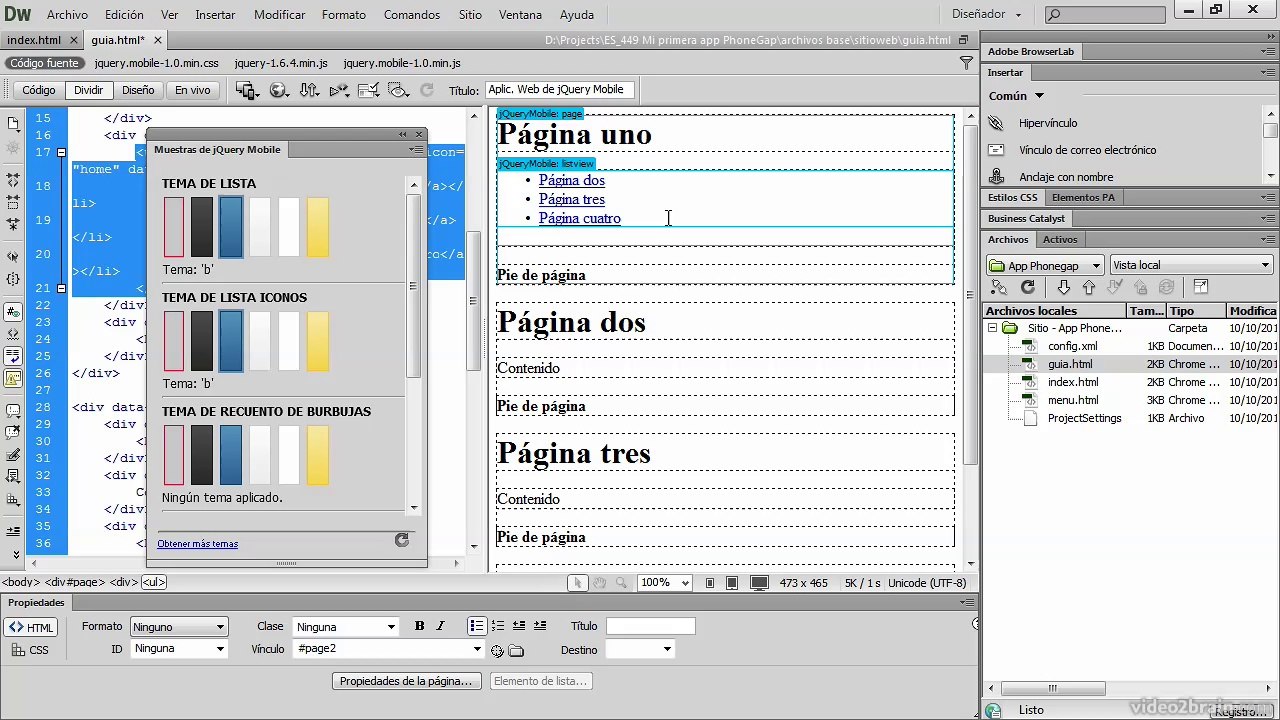Viewport: 1280px width, 720px height.
Task: Click the Obtener más temas link
Action: pyautogui.click(x=198, y=544)
